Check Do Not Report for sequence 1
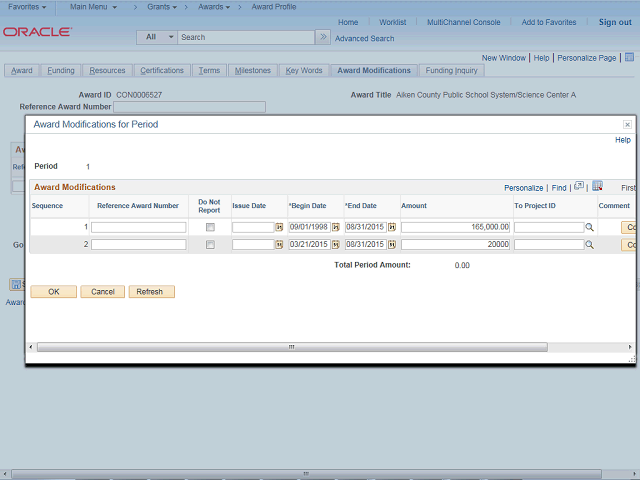The height and width of the screenshot is (480, 640). pos(210,228)
